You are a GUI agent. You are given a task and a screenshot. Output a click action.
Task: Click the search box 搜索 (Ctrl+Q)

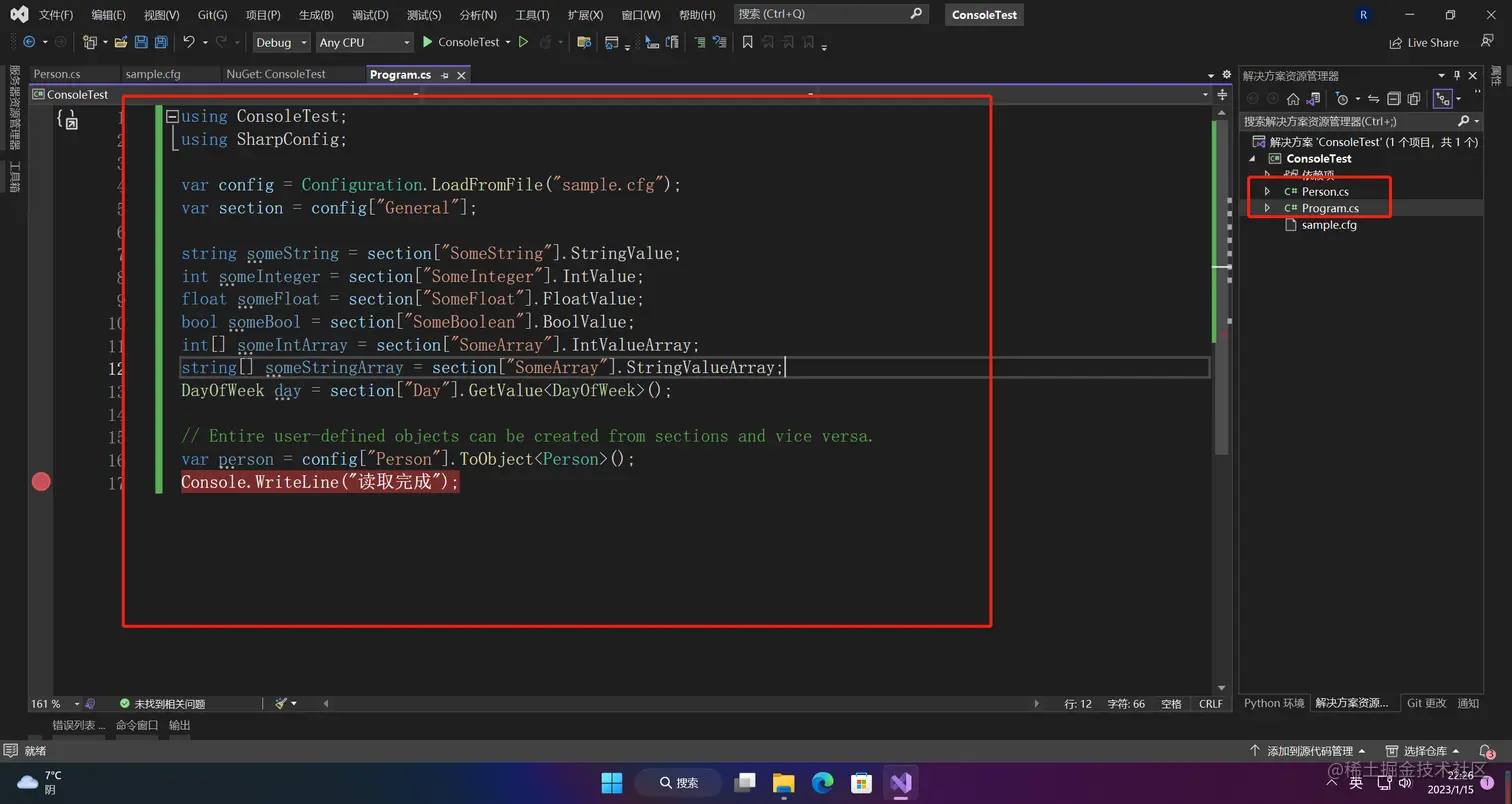click(830, 14)
